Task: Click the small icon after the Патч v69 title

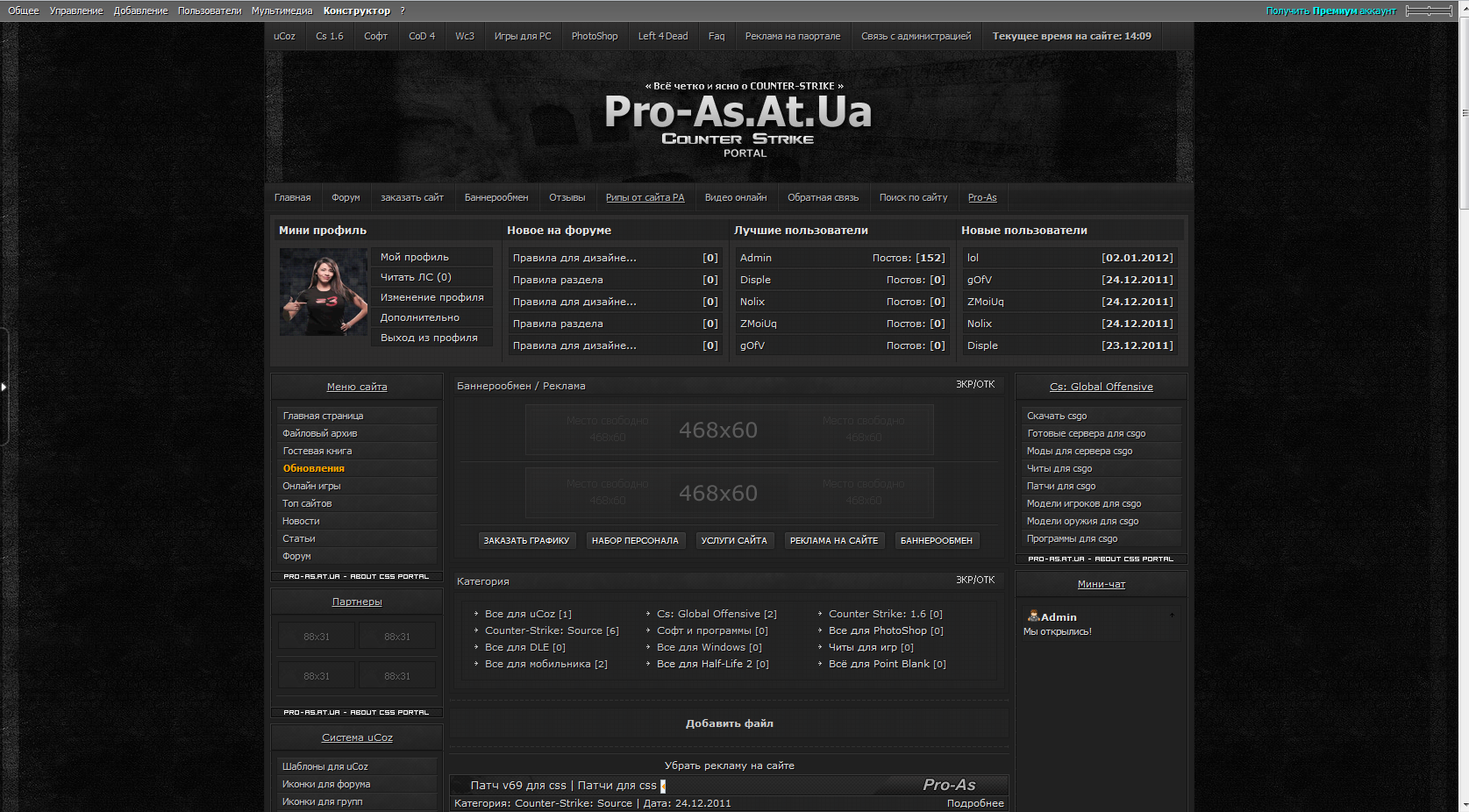Action: 663,786
